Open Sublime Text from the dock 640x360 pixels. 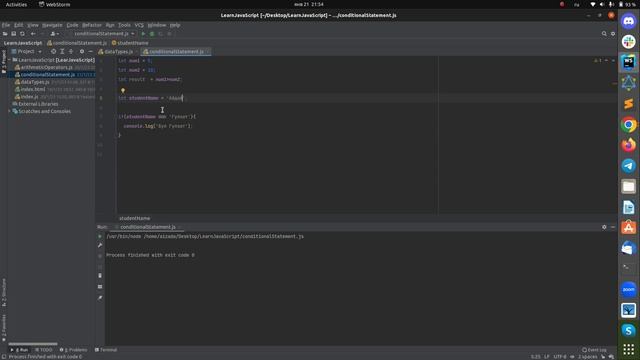coord(629,104)
